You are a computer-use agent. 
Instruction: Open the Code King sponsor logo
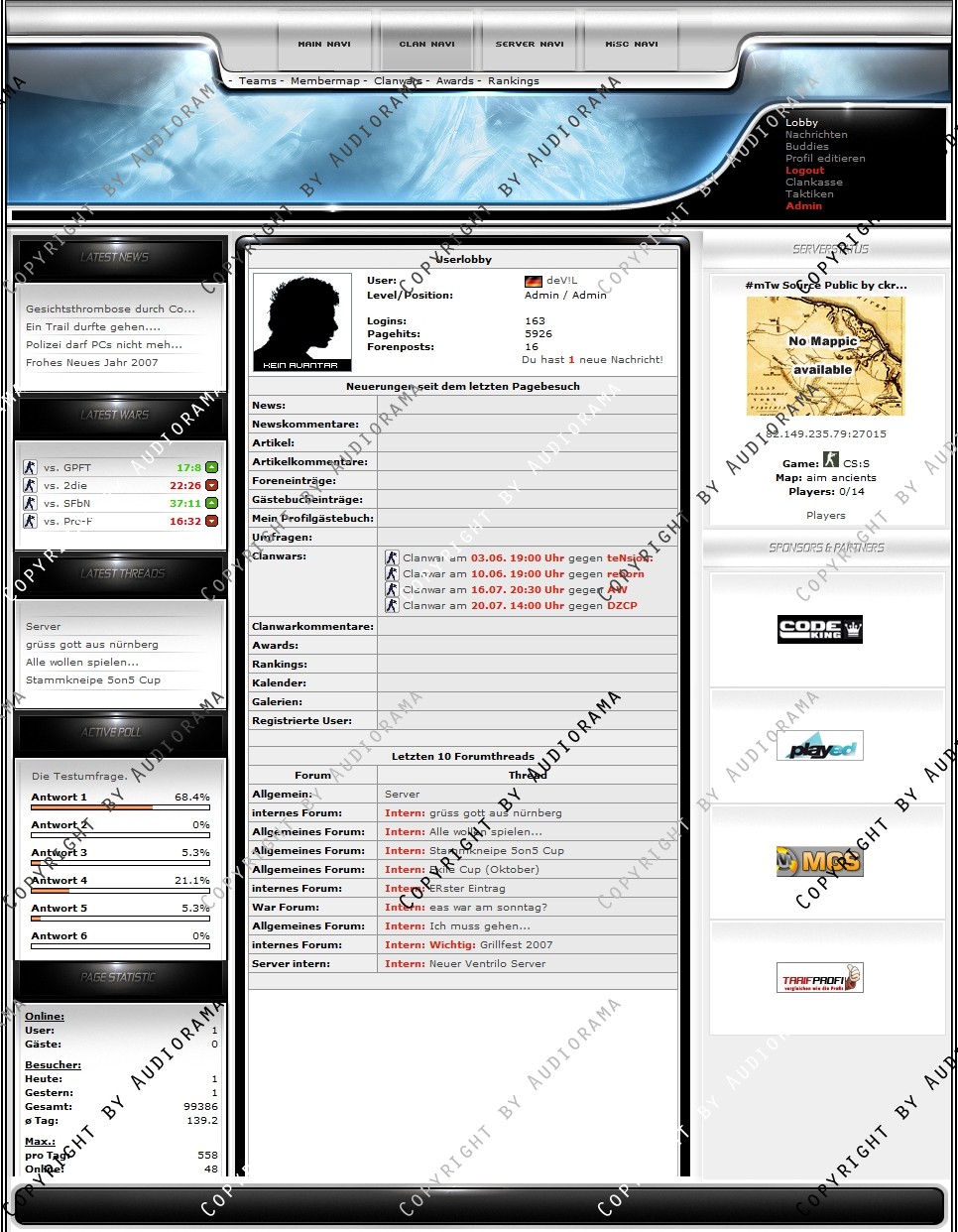click(x=819, y=629)
